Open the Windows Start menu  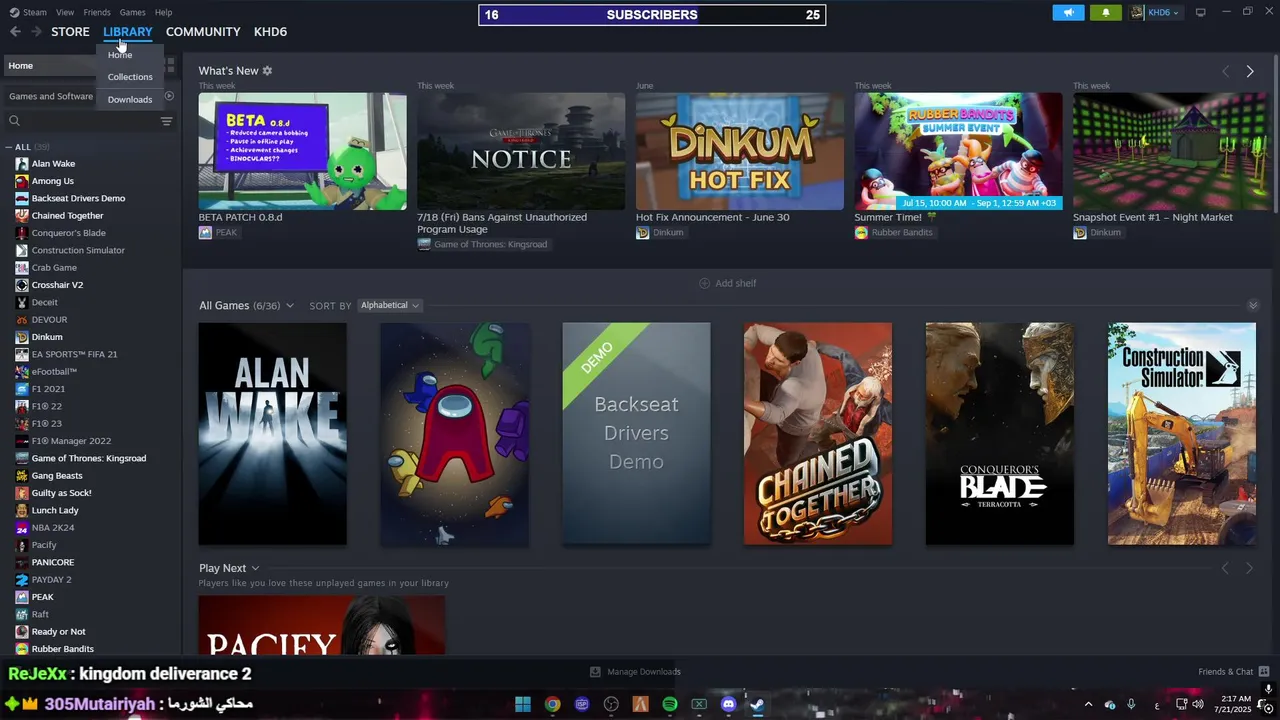click(x=523, y=704)
